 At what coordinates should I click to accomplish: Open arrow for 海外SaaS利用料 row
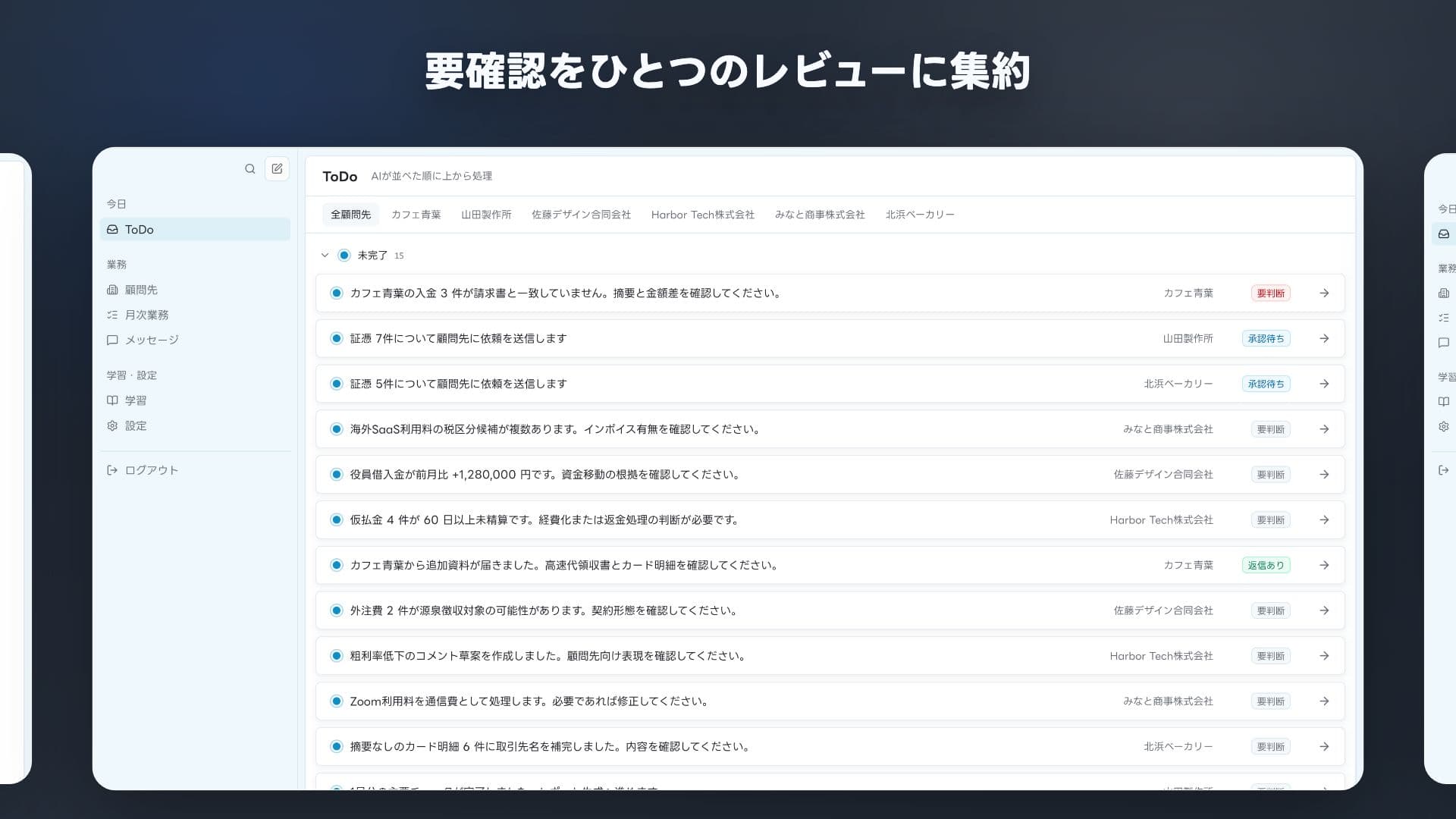pos(1324,429)
